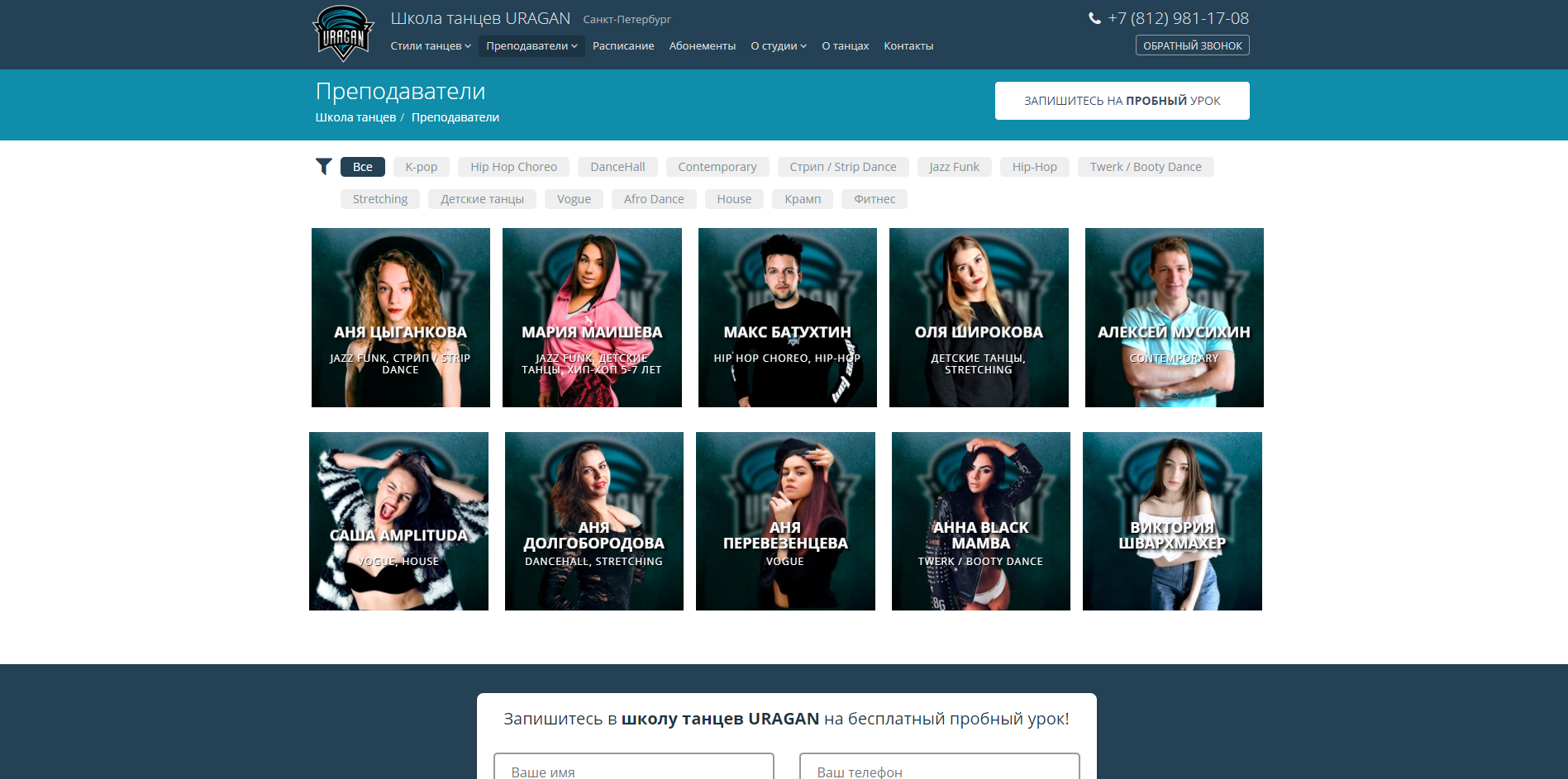This screenshot has width=1568, height=779.
Task: Open Аня Цыганкова teacher card
Action: pyautogui.click(x=401, y=318)
